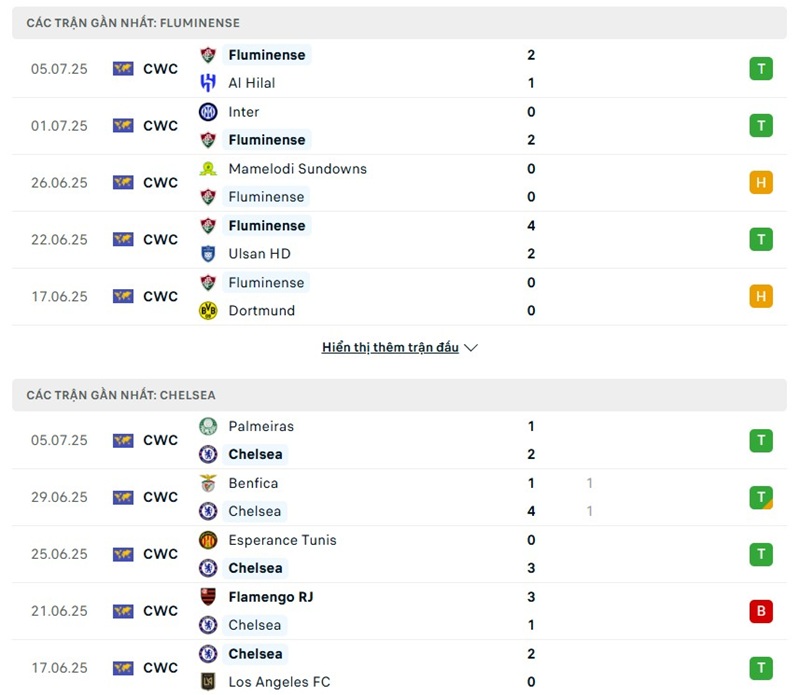800x695 pixels.
Task: Click the Mamelodi Sundowns crest icon
Action: click(x=208, y=169)
